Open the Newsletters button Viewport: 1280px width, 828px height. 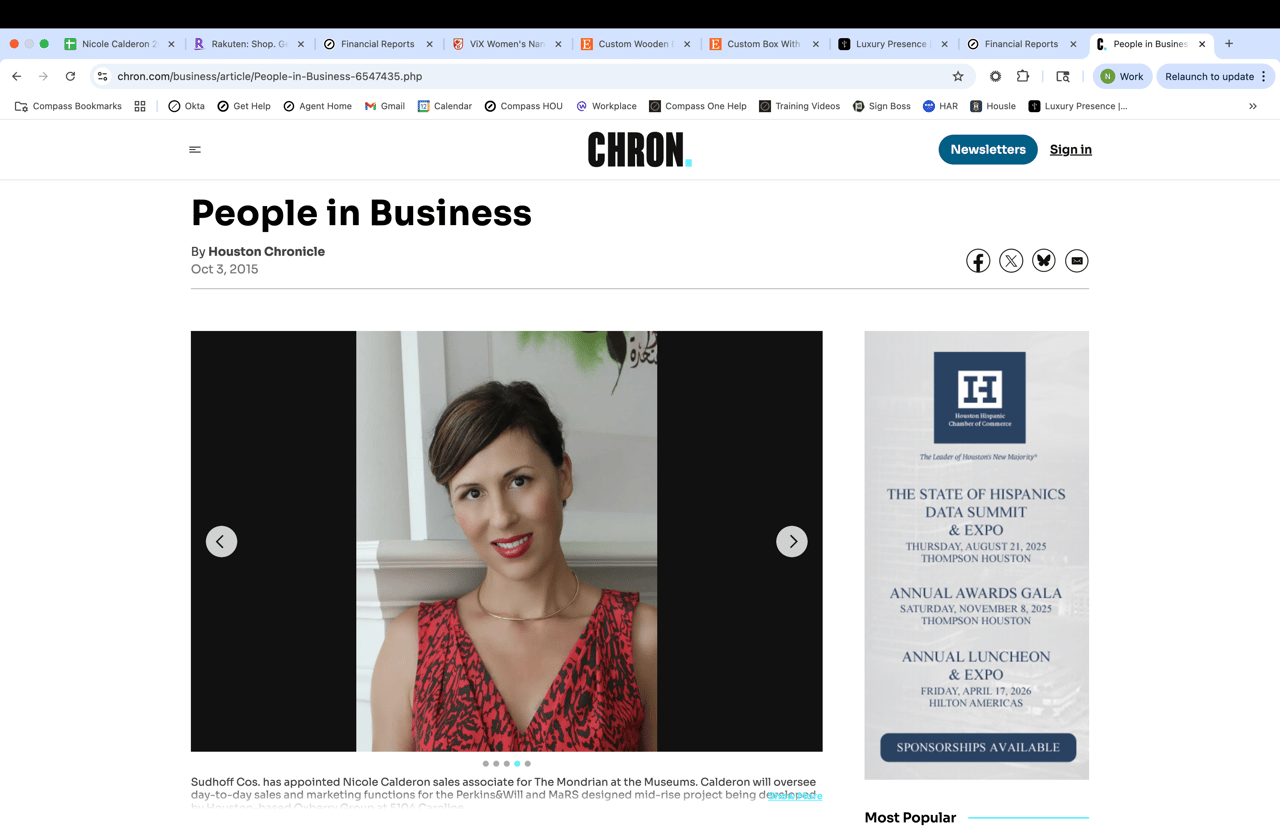point(988,150)
